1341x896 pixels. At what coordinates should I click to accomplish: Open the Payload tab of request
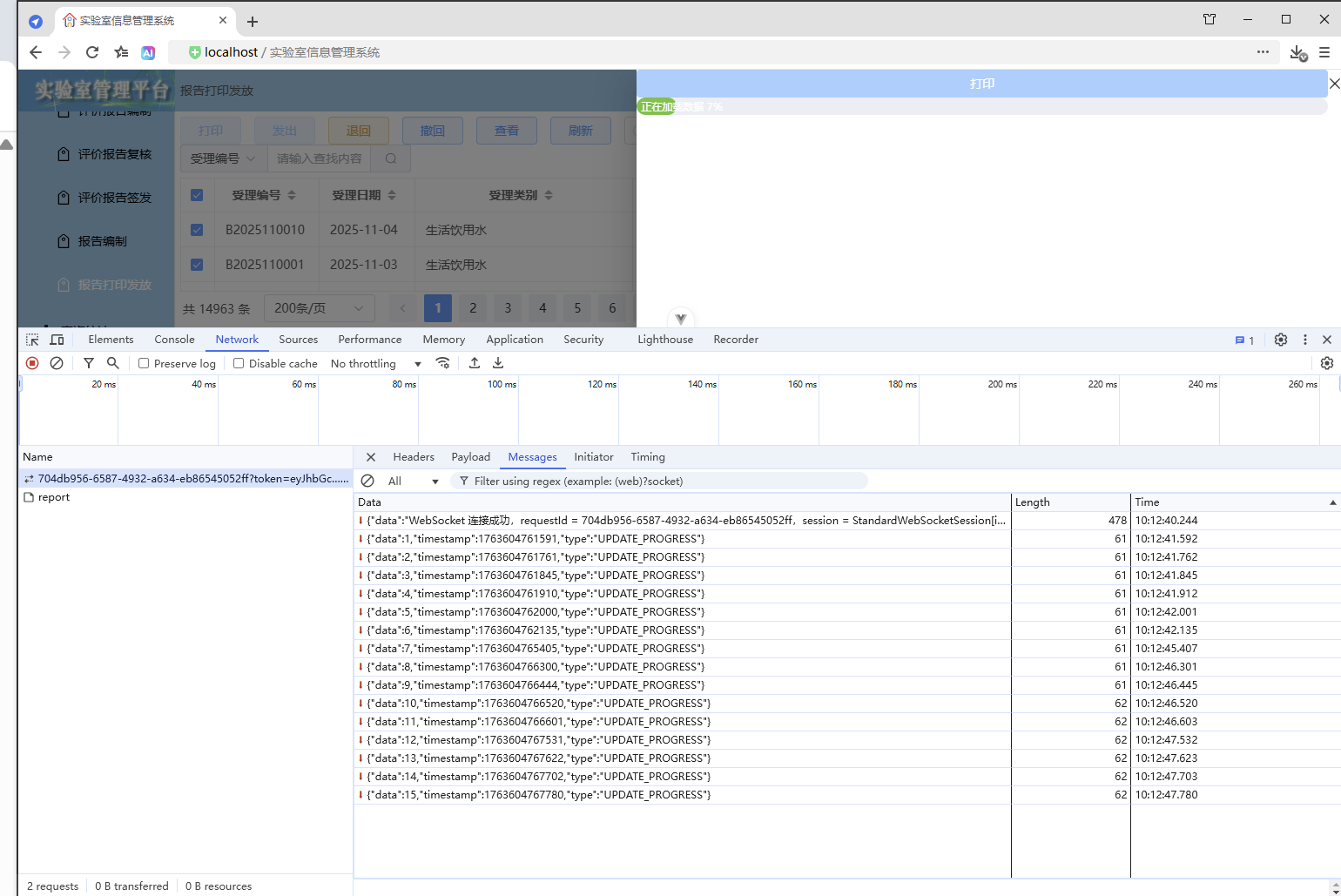[x=470, y=457]
